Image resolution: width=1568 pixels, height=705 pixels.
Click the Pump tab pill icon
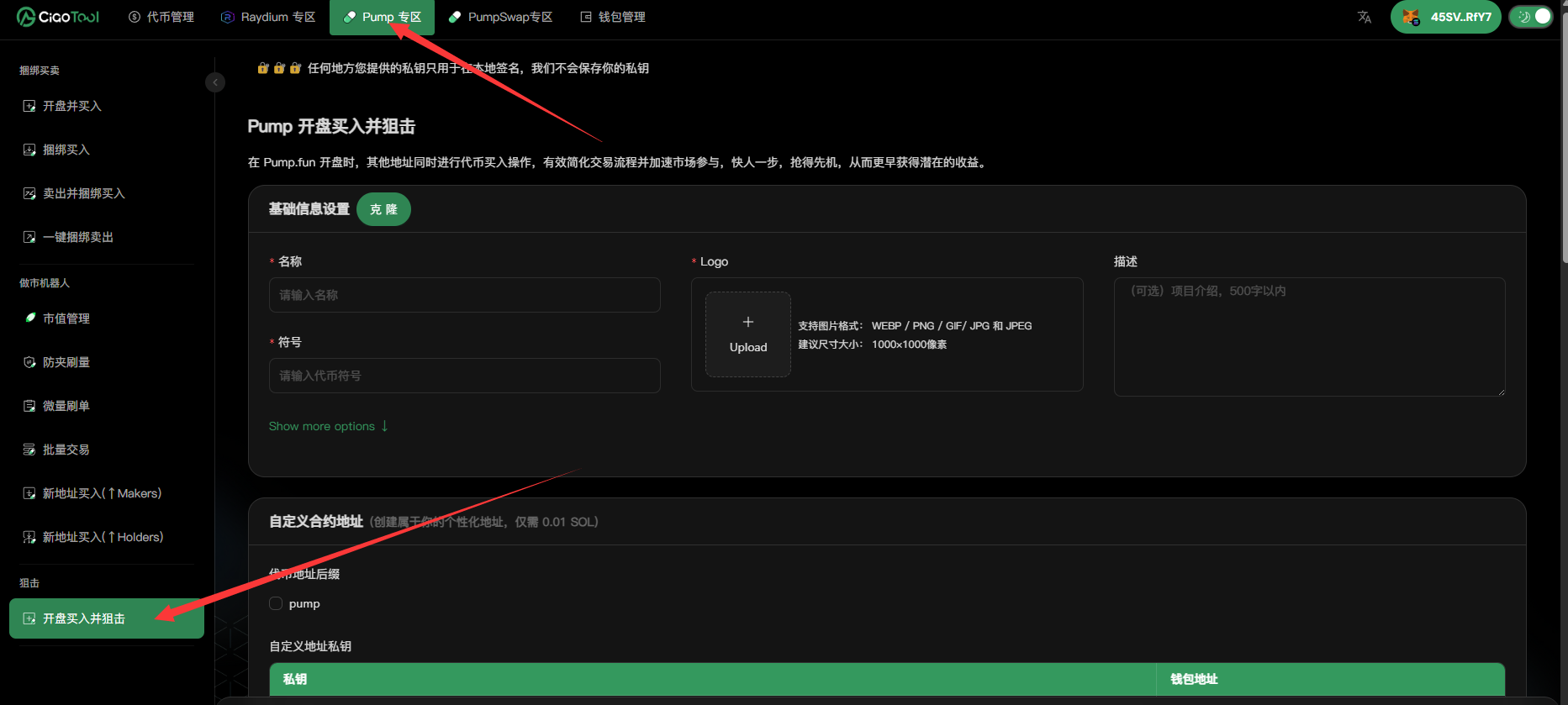click(350, 17)
